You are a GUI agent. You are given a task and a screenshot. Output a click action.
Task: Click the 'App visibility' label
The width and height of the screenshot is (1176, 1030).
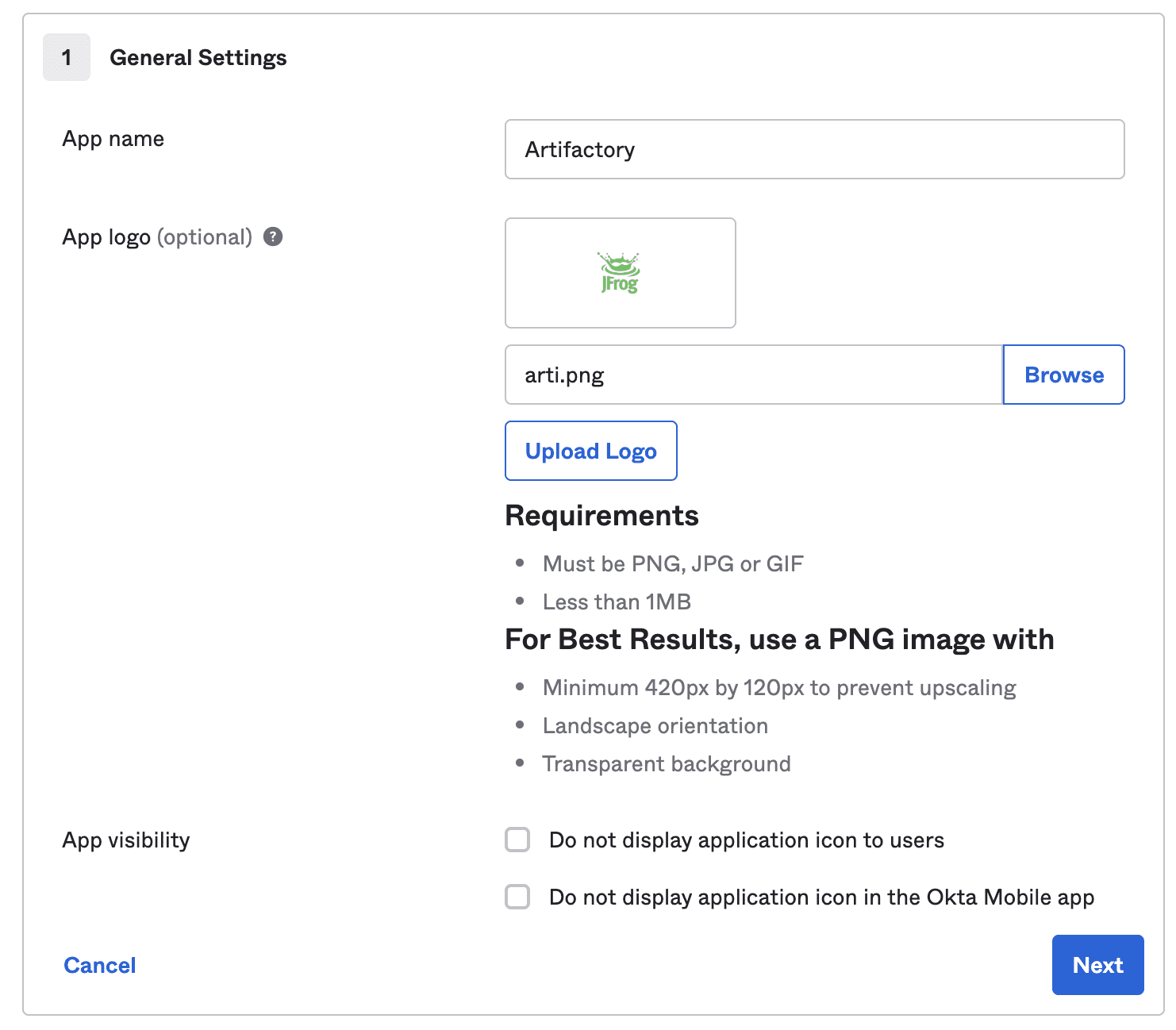pos(126,840)
